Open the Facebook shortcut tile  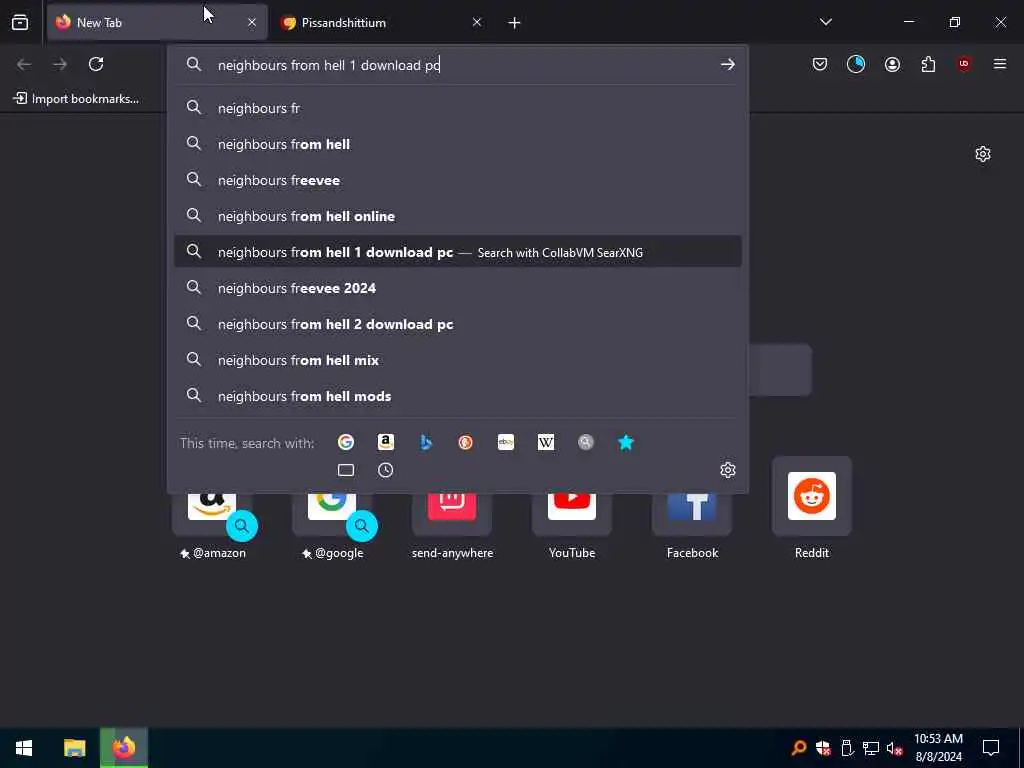point(692,516)
